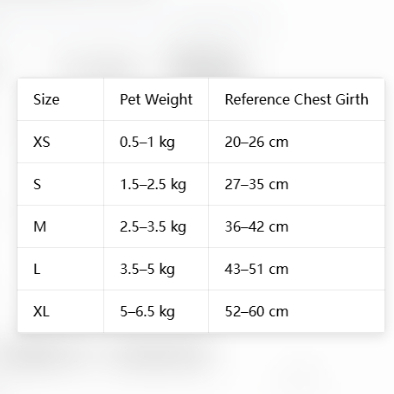Click the 52–60 cm girth cell

click(x=296, y=311)
